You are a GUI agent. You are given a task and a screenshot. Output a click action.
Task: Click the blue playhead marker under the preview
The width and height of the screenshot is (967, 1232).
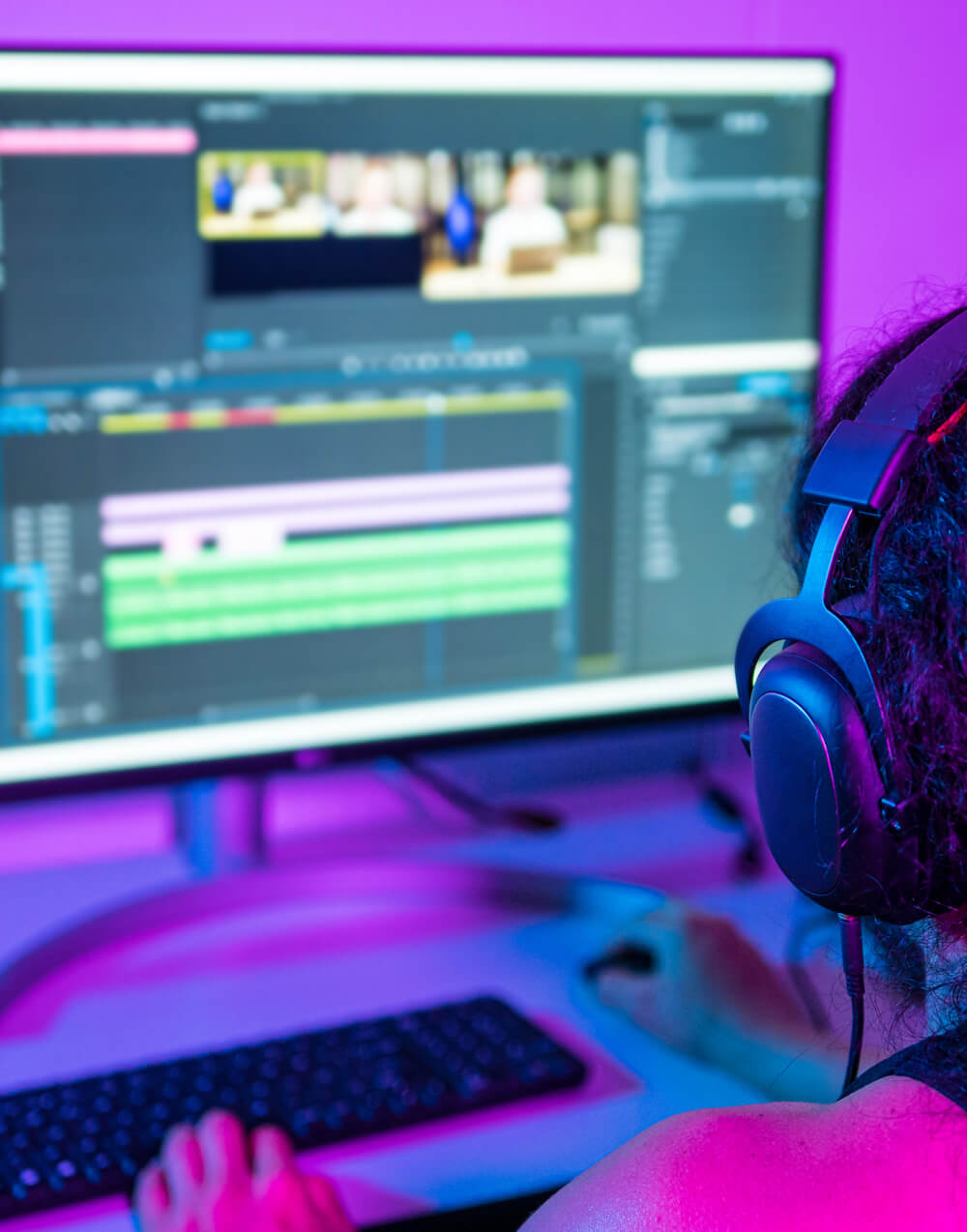(x=462, y=341)
